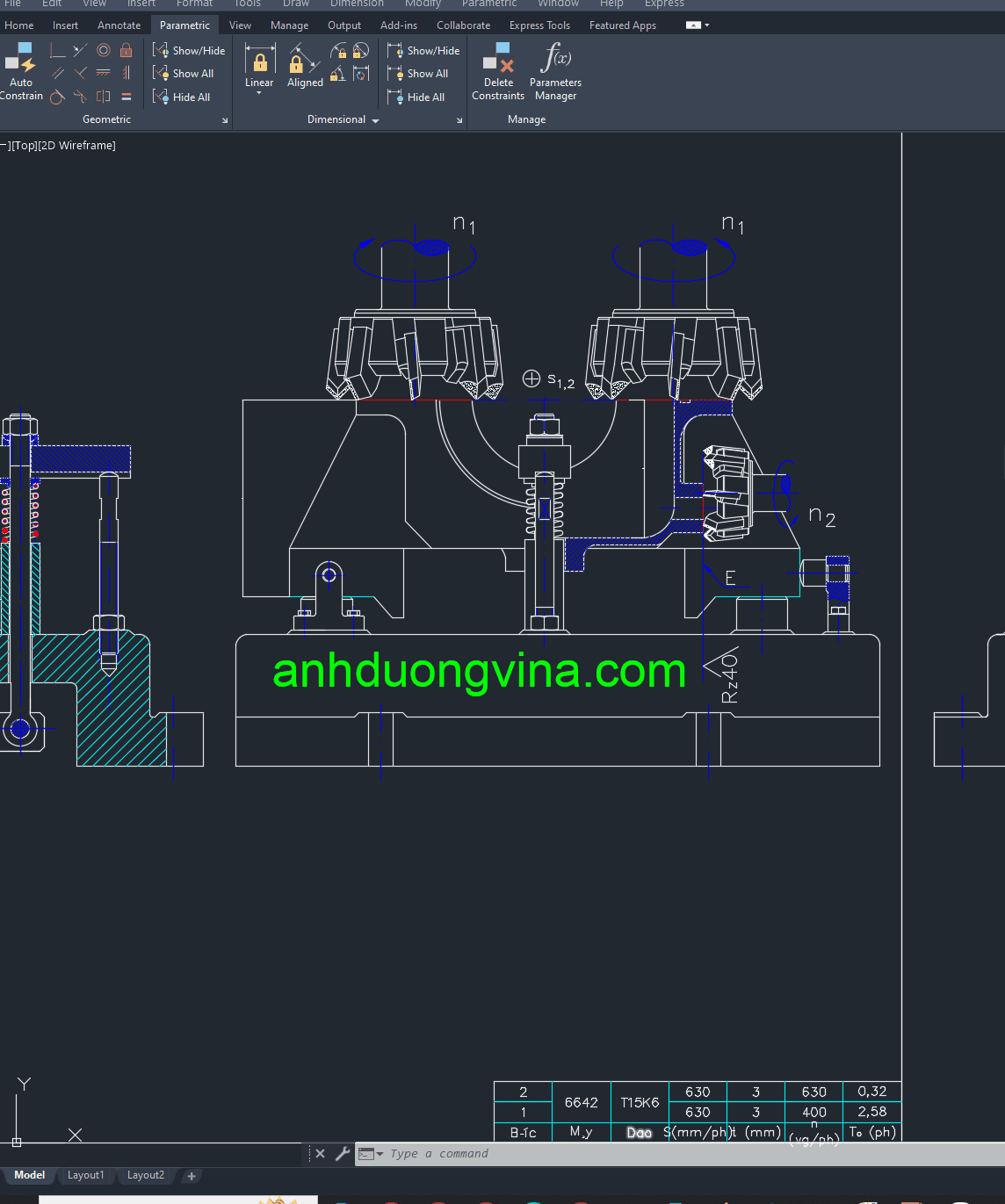Add a new layout with plus button
Image resolution: width=1005 pixels, height=1204 pixels.
click(x=192, y=1176)
